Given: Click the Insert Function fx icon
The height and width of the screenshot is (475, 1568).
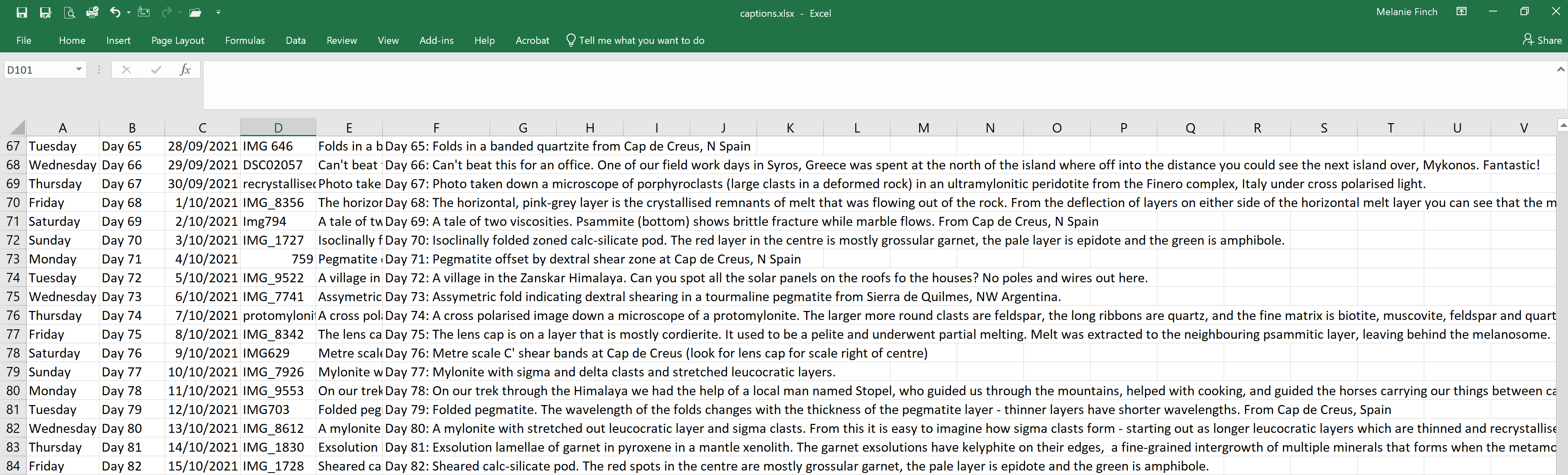Looking at the screenshot, I should coord(185,69).
